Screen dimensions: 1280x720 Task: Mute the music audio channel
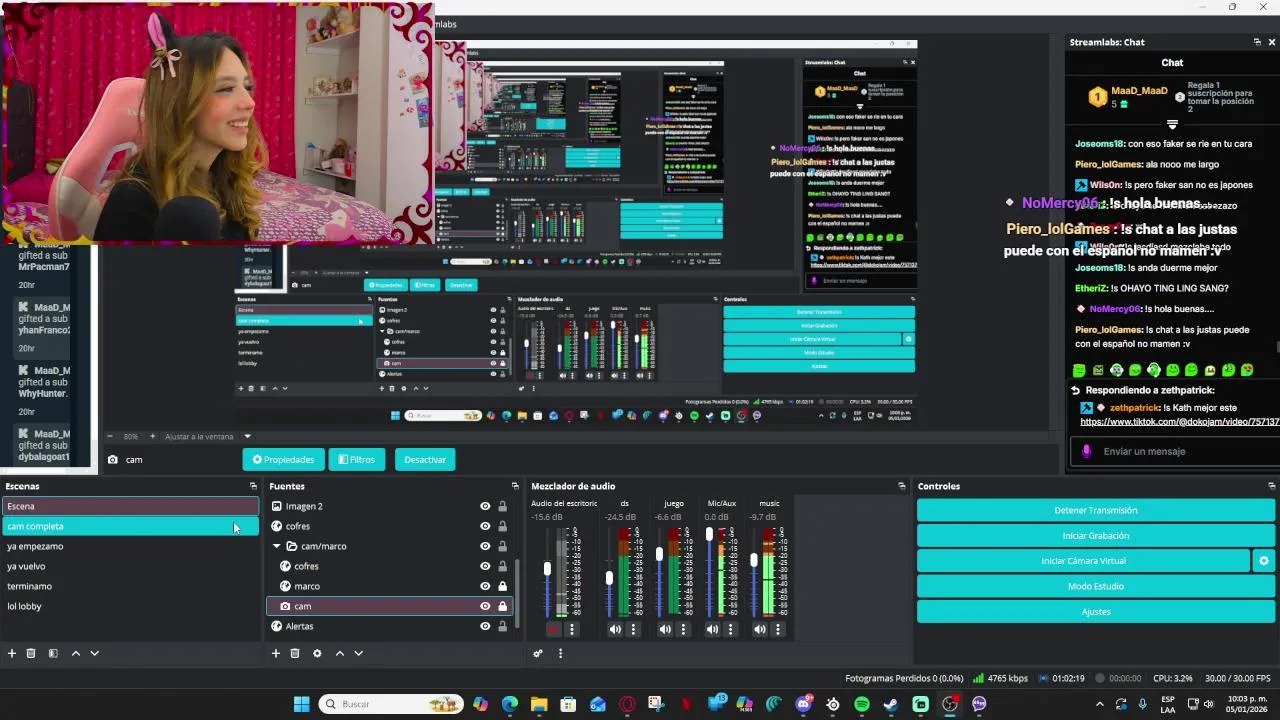click(x=760, y=629)
